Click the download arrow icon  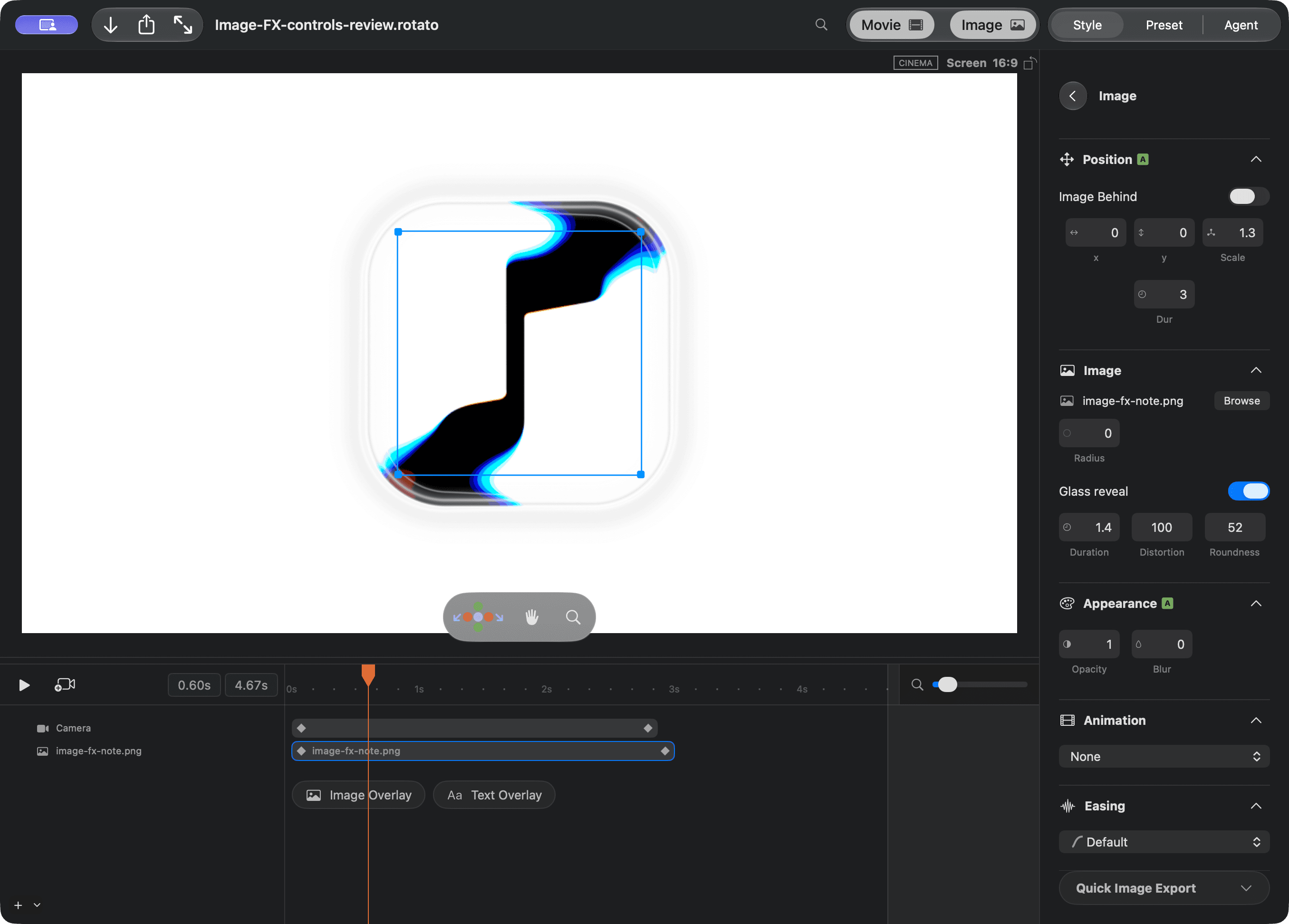(111, 24)
